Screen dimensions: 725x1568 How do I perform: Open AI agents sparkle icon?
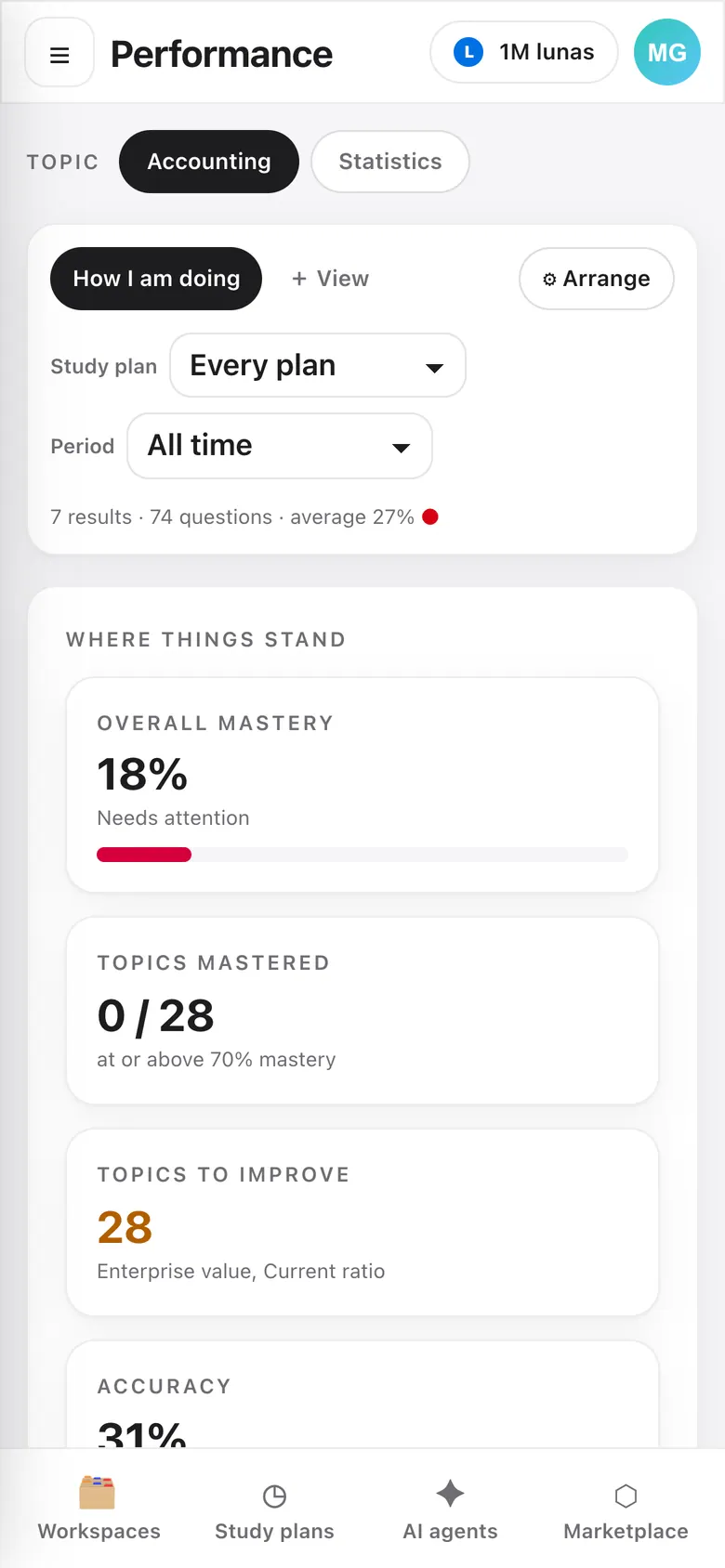pos(450,1494)
